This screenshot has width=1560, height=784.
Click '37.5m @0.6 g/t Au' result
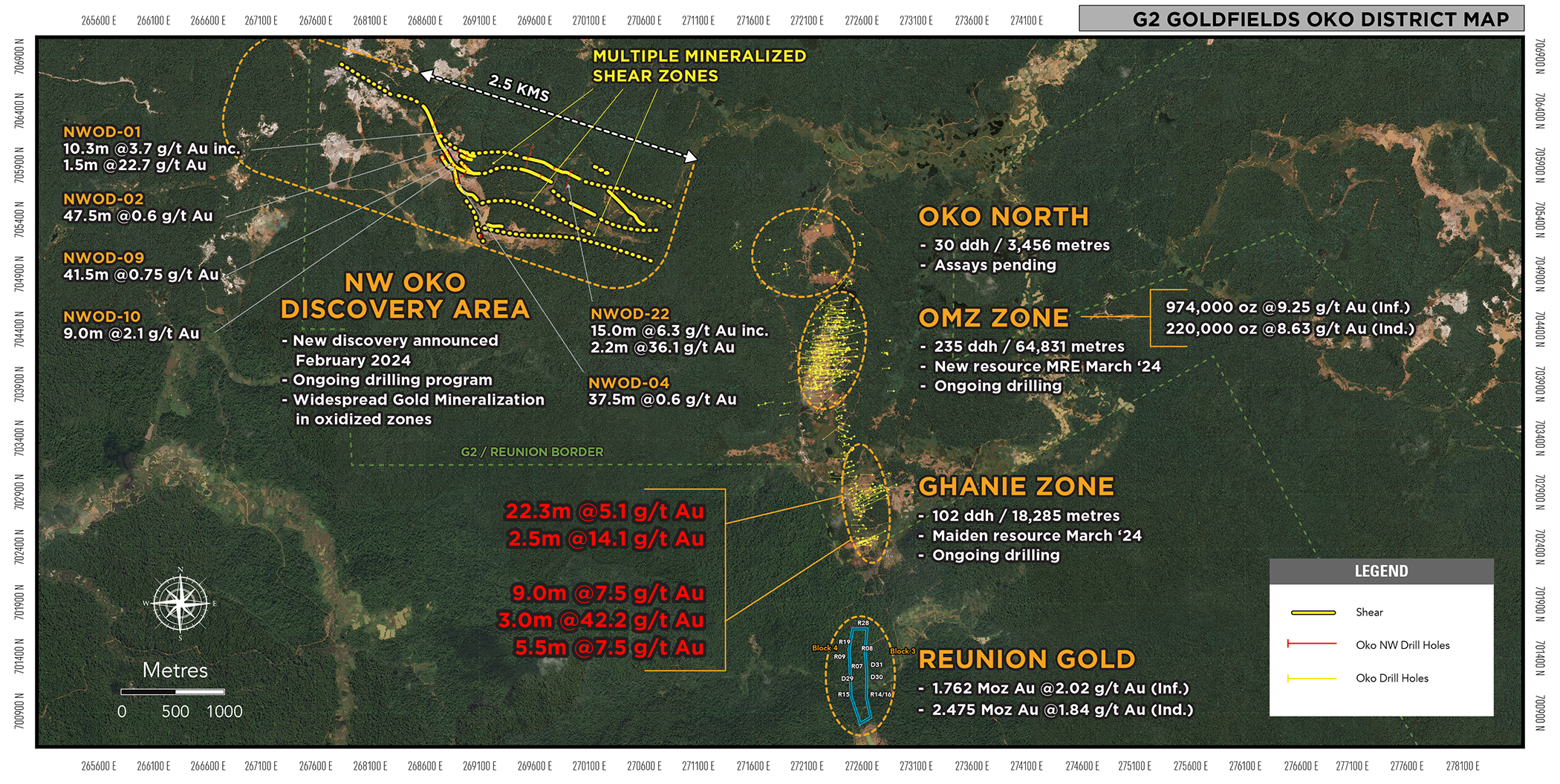[662, 399]
